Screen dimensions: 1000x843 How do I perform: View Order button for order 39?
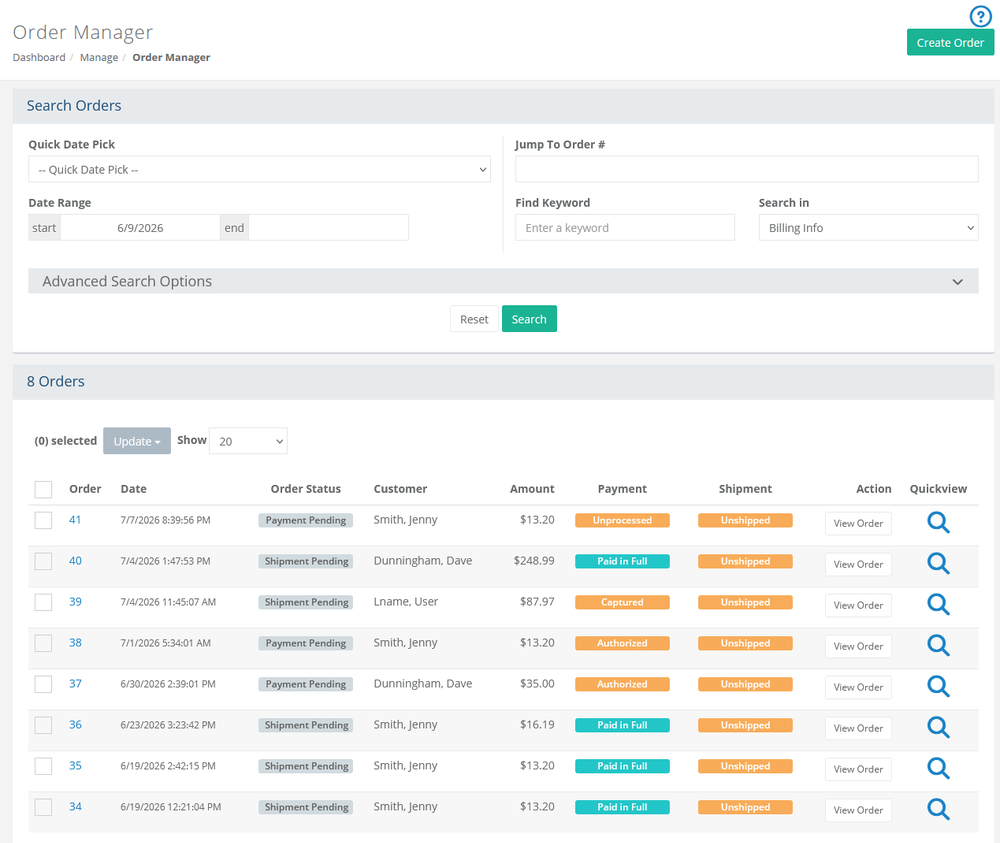(x=858, y=605)
